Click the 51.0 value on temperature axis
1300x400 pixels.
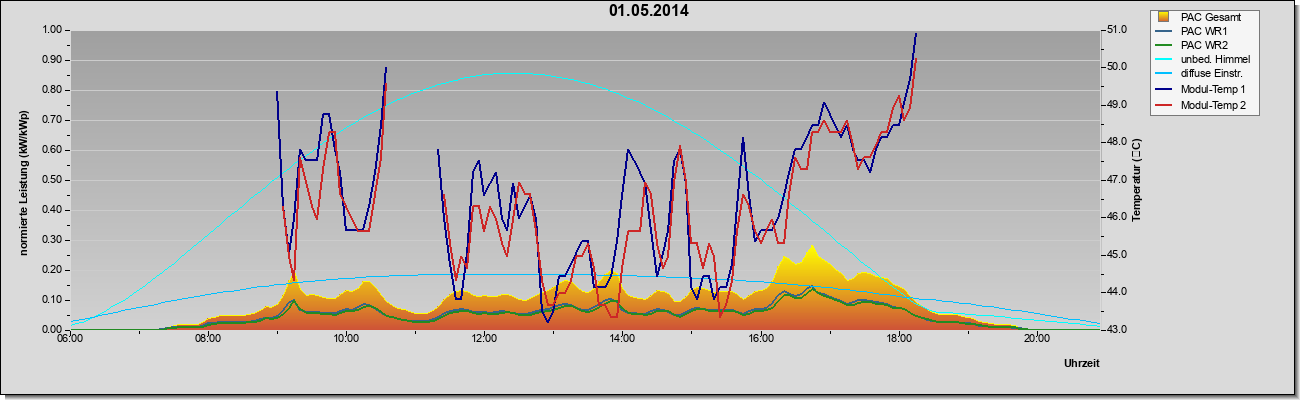1117,30
